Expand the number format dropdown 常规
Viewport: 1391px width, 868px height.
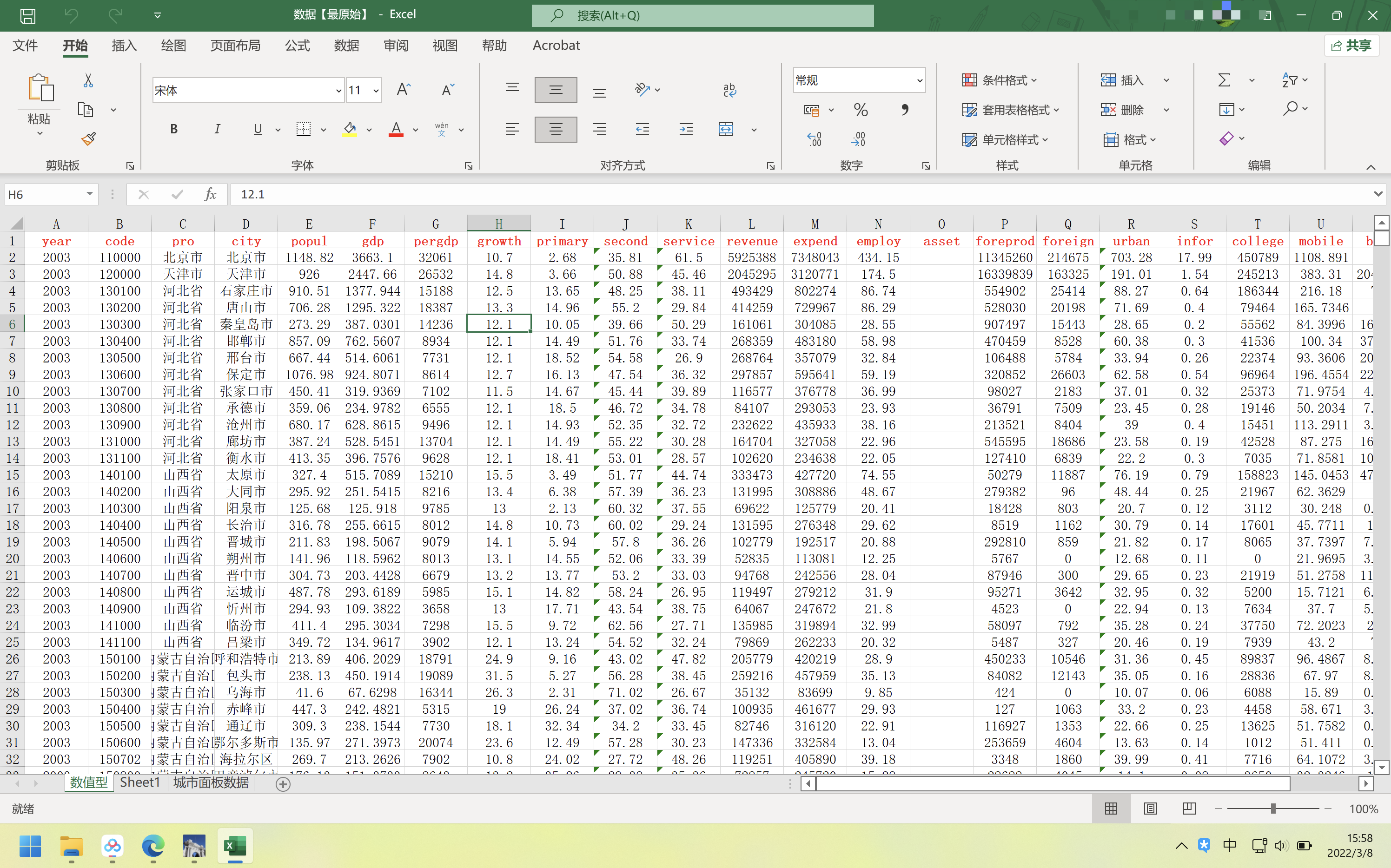click(920, 80)
